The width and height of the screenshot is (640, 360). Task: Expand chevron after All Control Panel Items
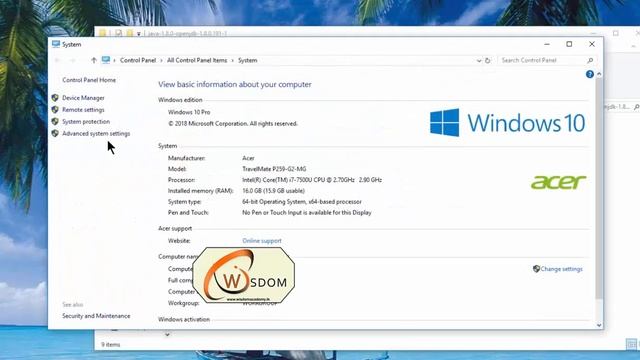pyautogui.click(x=233, y=60)
